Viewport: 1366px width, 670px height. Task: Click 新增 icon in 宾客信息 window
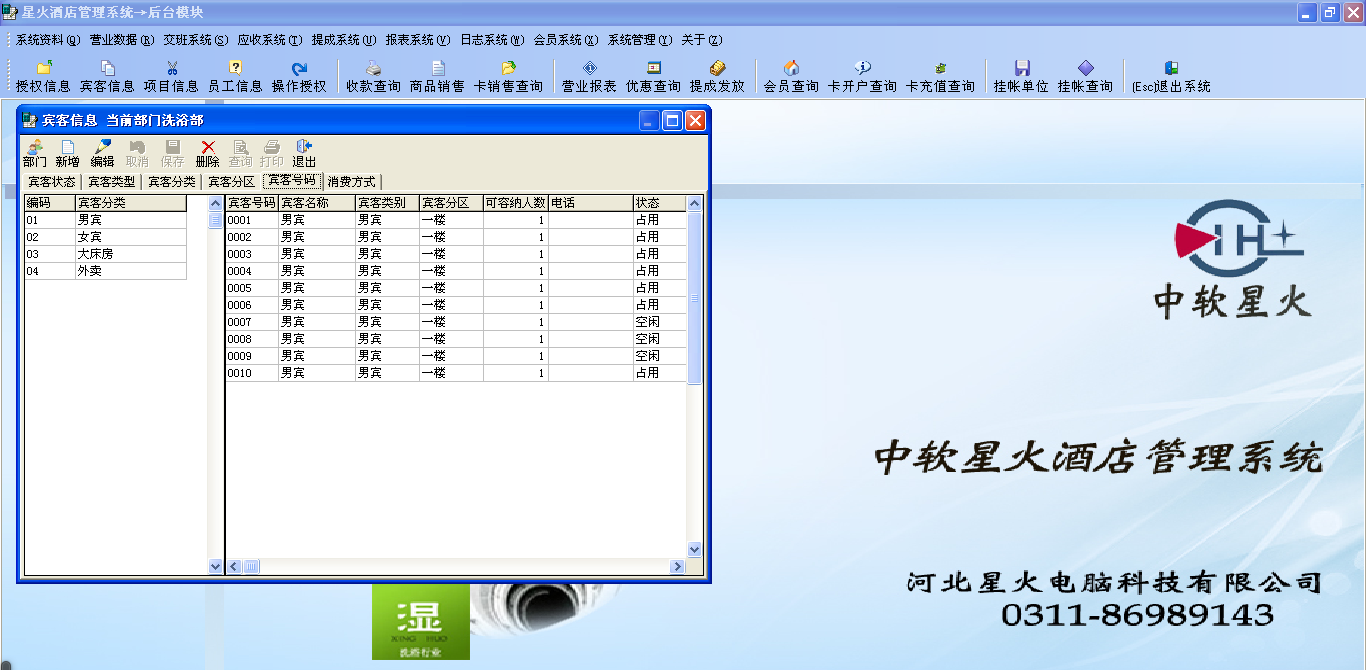pos(67,153)
